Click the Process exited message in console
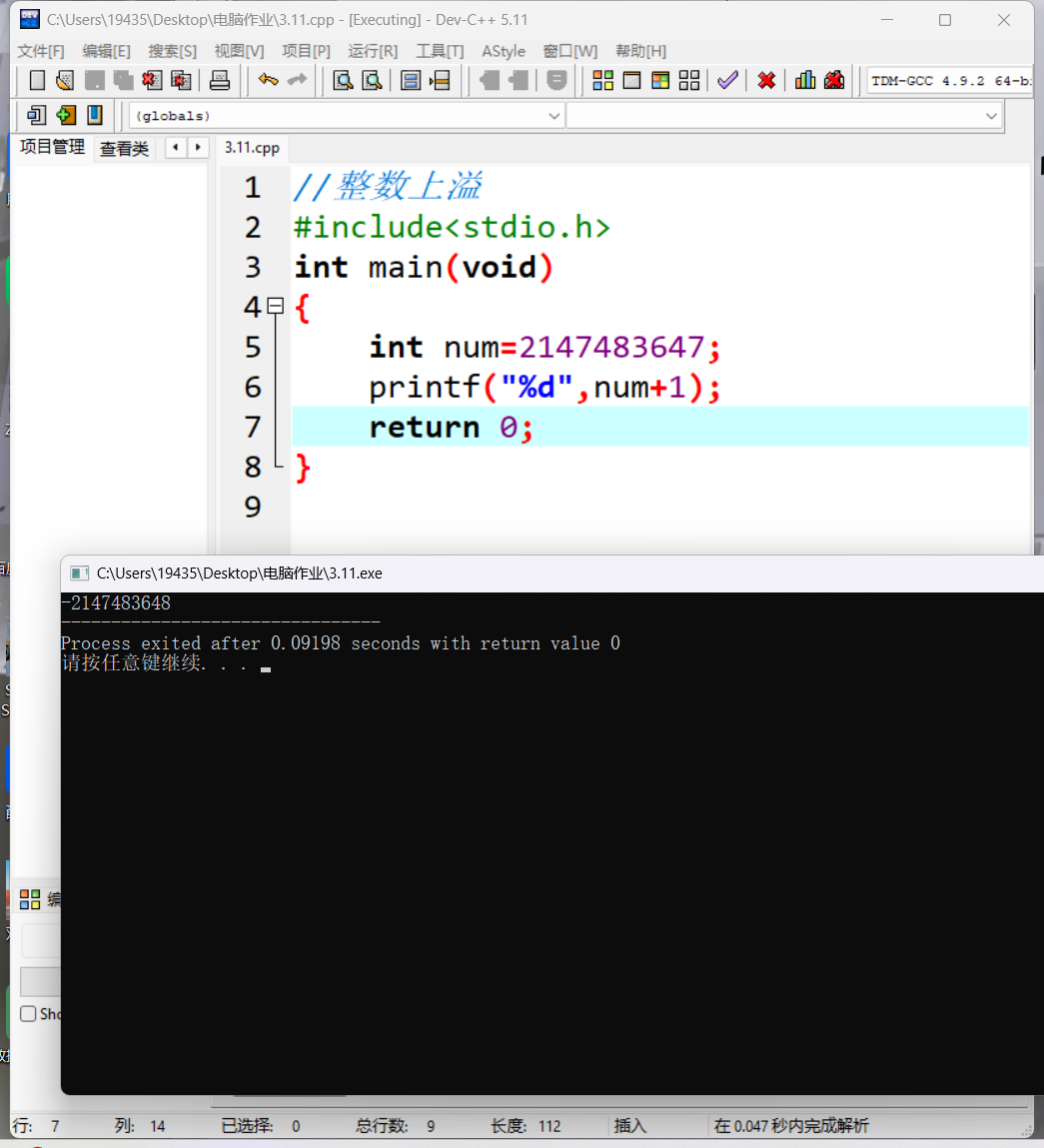 [341, 642]
